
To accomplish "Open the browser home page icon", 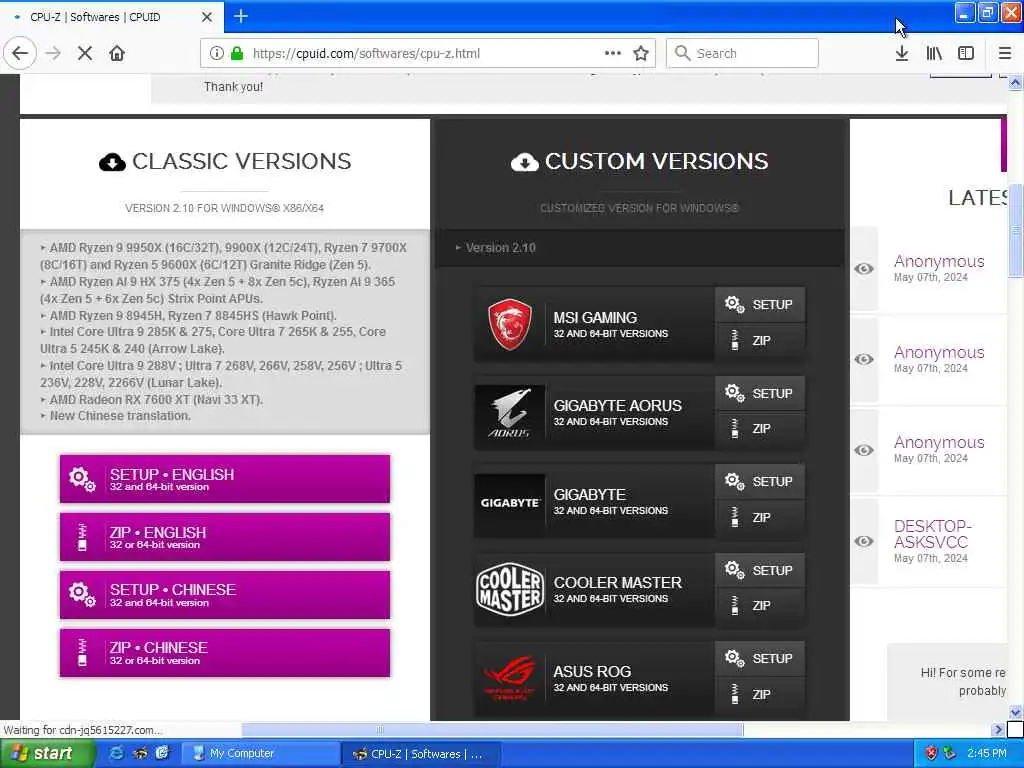I will [x=117, y=53].
